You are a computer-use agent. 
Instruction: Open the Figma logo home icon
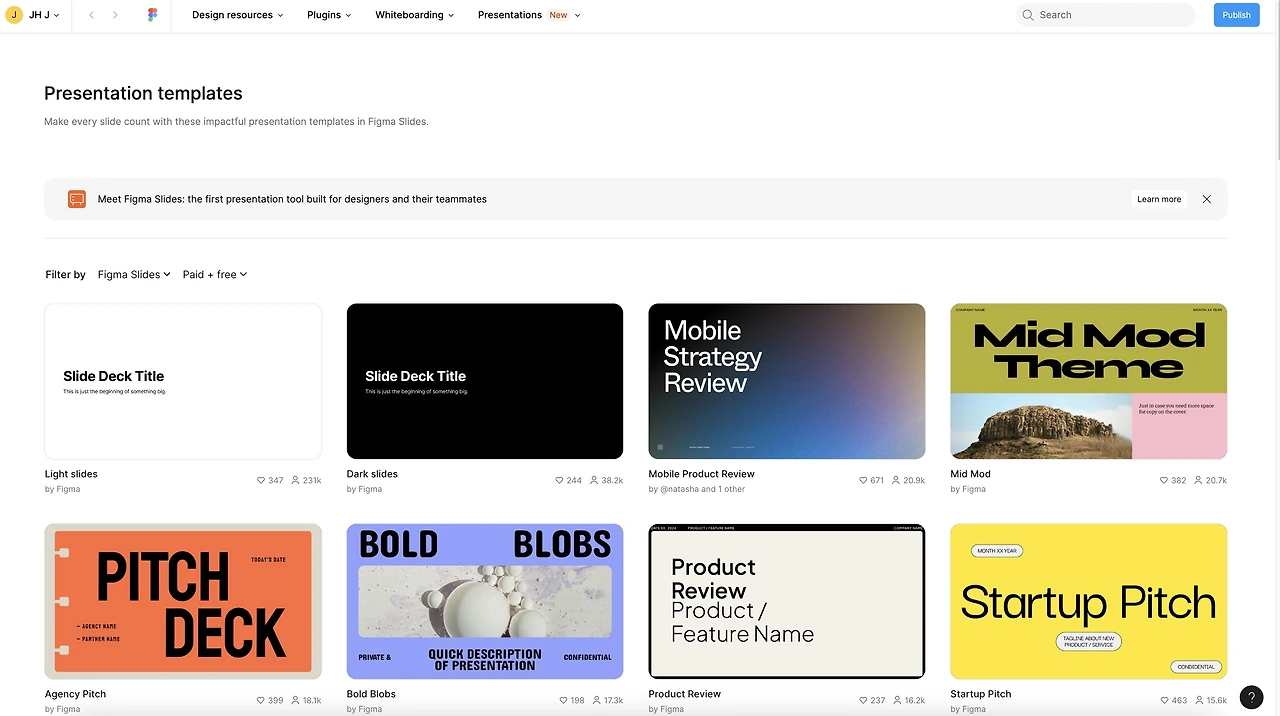(x=152, y=15)
